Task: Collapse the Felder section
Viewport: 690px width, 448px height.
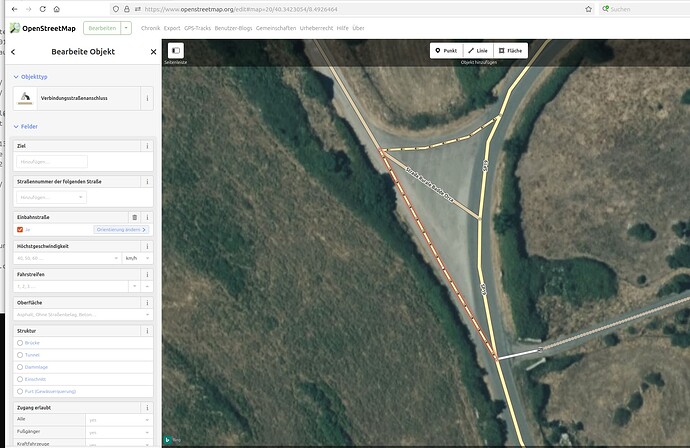Action: (x=26, y=126)
